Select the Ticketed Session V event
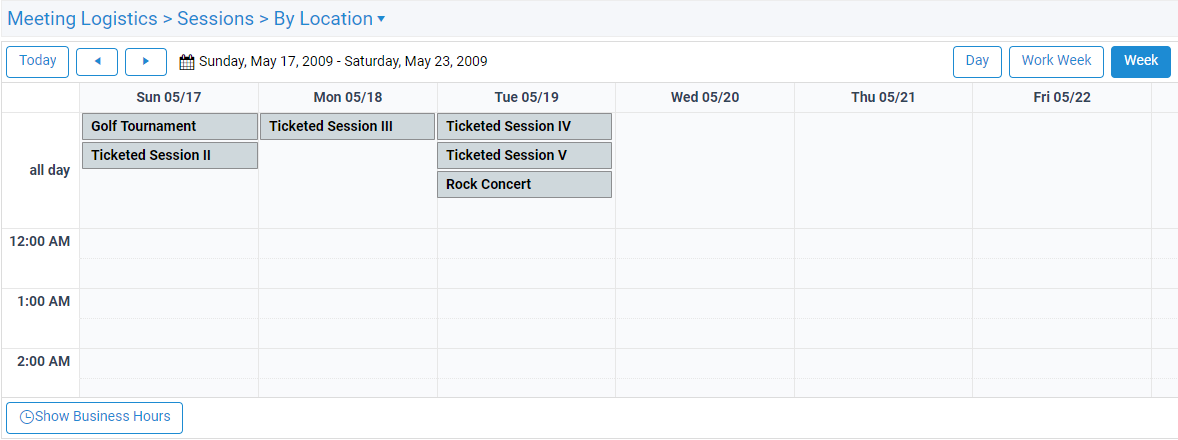Image resolution: width=1178 pixels, height=440 pixels. click(524, 155)
